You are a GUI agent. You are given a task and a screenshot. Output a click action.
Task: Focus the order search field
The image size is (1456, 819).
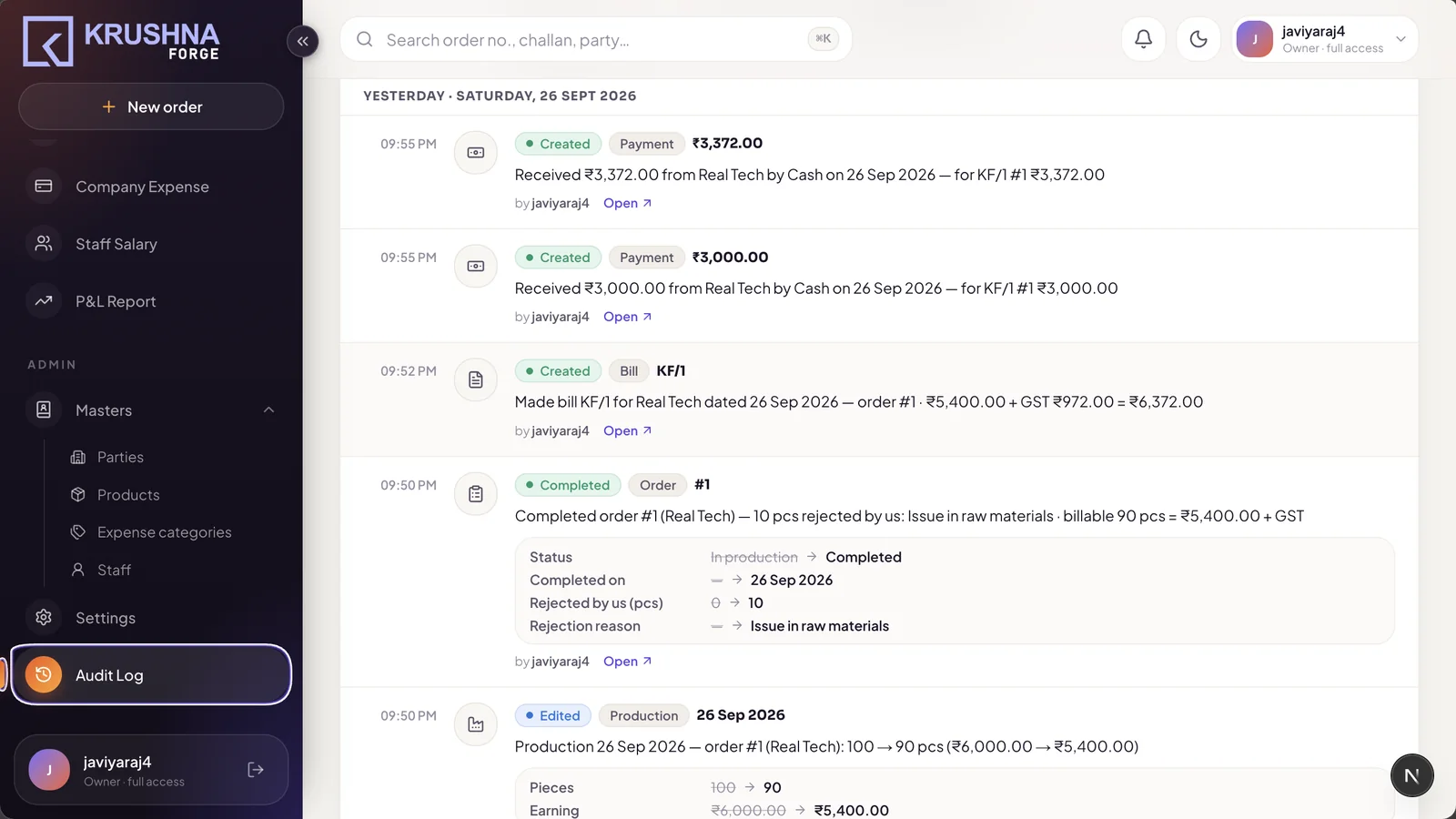pos(595,39)
